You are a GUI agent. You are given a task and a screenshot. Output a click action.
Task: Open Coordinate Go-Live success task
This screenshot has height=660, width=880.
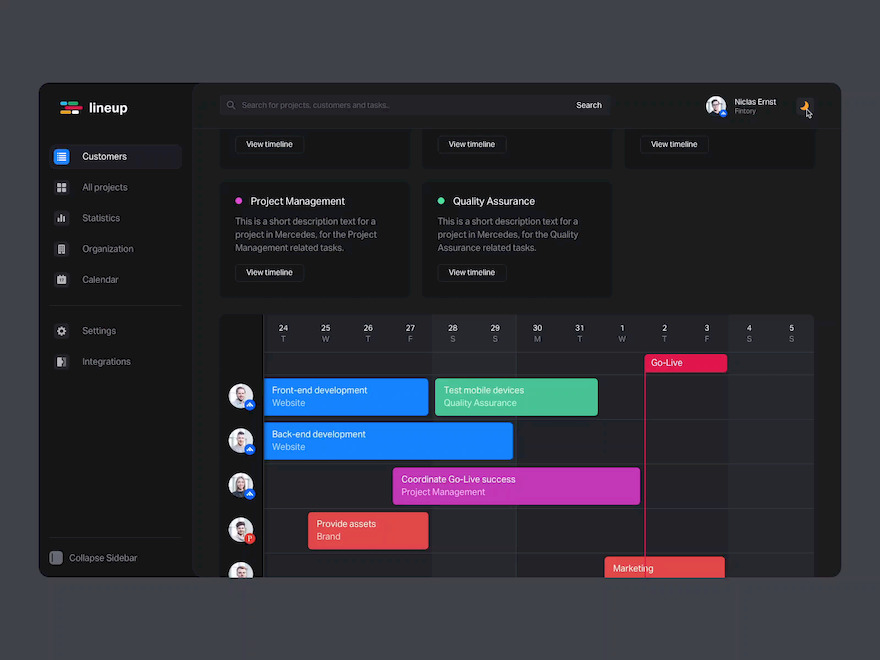(x=516, y=485)
